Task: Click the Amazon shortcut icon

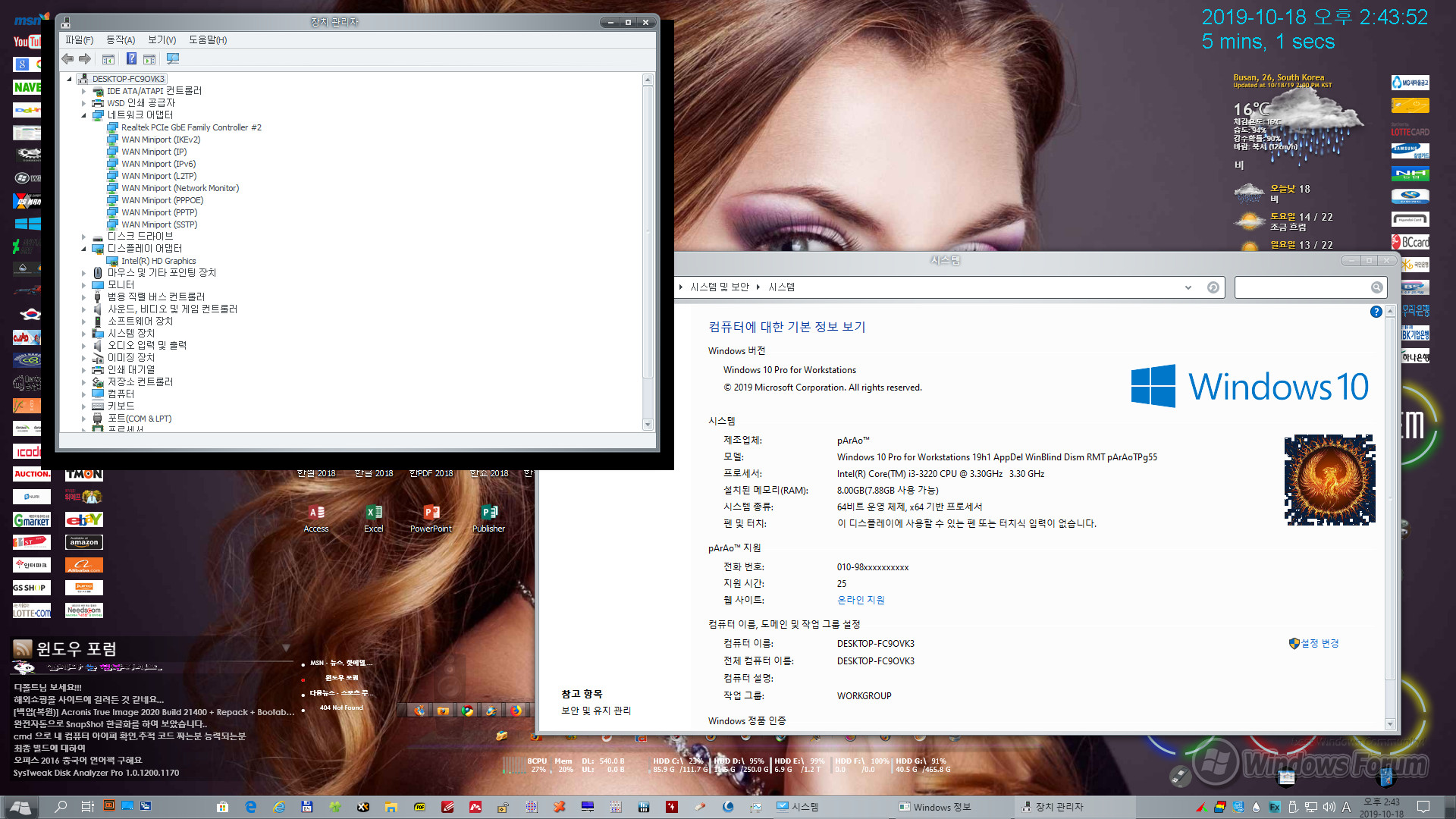Action: [84, 542]
